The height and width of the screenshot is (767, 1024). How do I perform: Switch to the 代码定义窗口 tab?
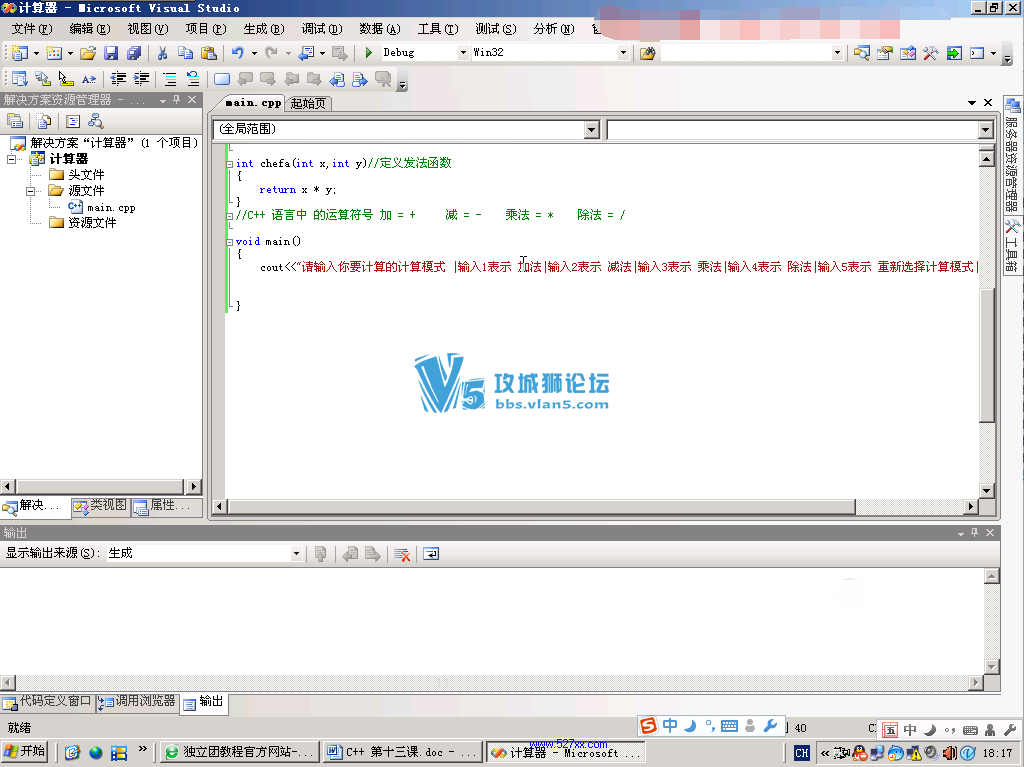tap(48, 702)
